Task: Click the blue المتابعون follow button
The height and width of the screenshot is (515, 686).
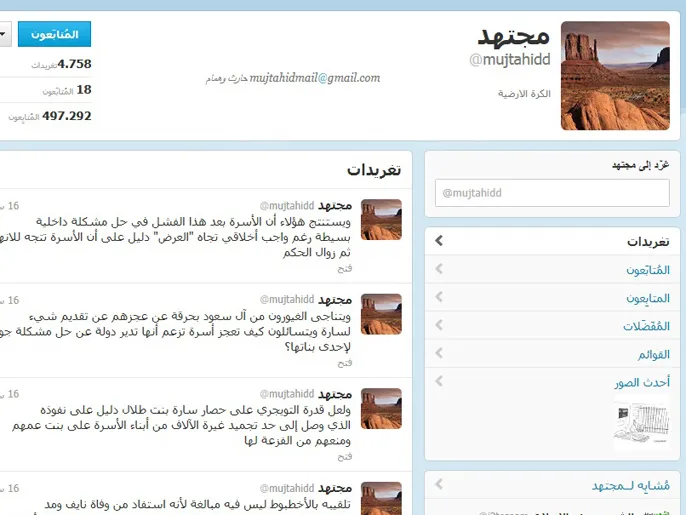Action: (54, 34)
